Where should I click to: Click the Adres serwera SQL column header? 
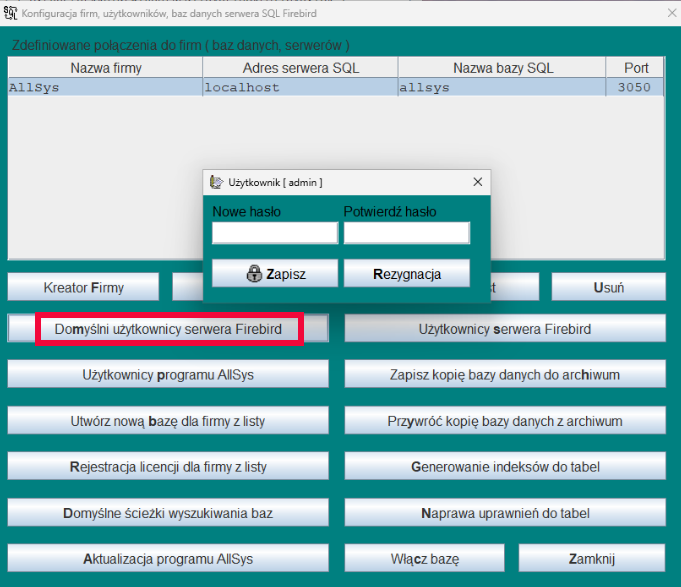click(x=300, y=68)
